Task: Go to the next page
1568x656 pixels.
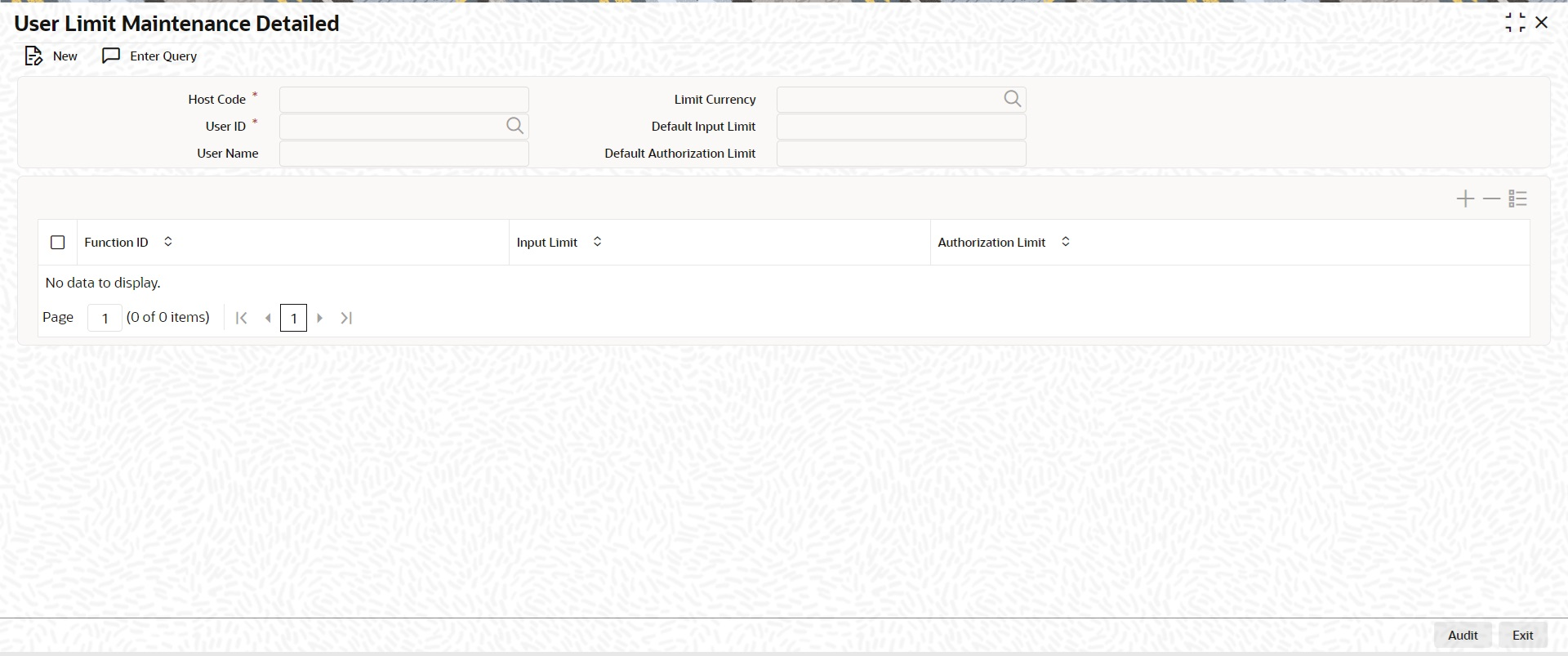Action: (x=320, y=318)
